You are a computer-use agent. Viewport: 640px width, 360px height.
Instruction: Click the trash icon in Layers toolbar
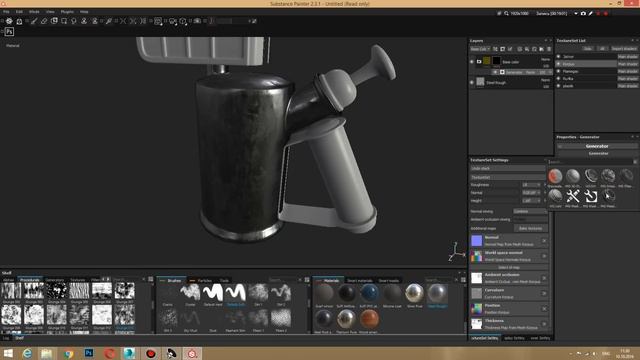pyautogui.click(x=549, y=49)
